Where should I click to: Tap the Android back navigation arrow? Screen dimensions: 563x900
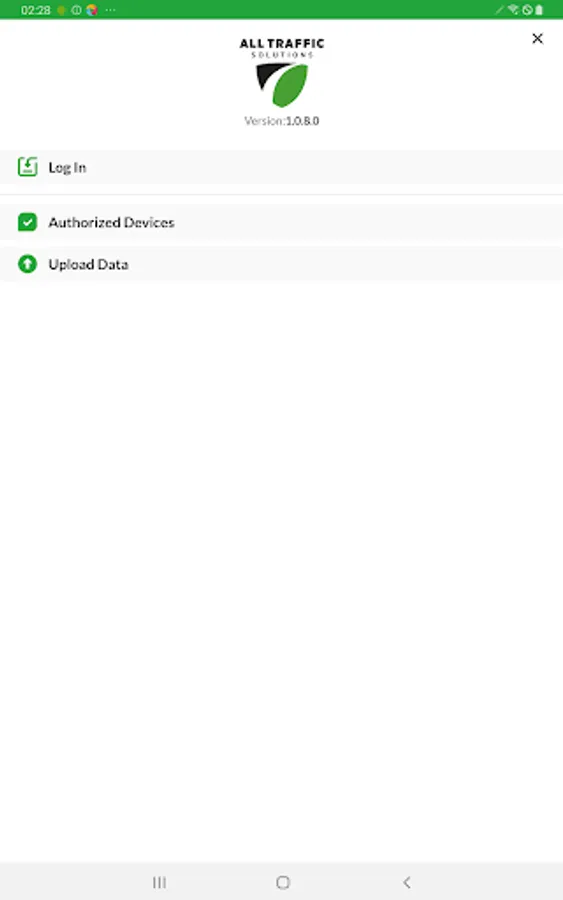[406, 882]
